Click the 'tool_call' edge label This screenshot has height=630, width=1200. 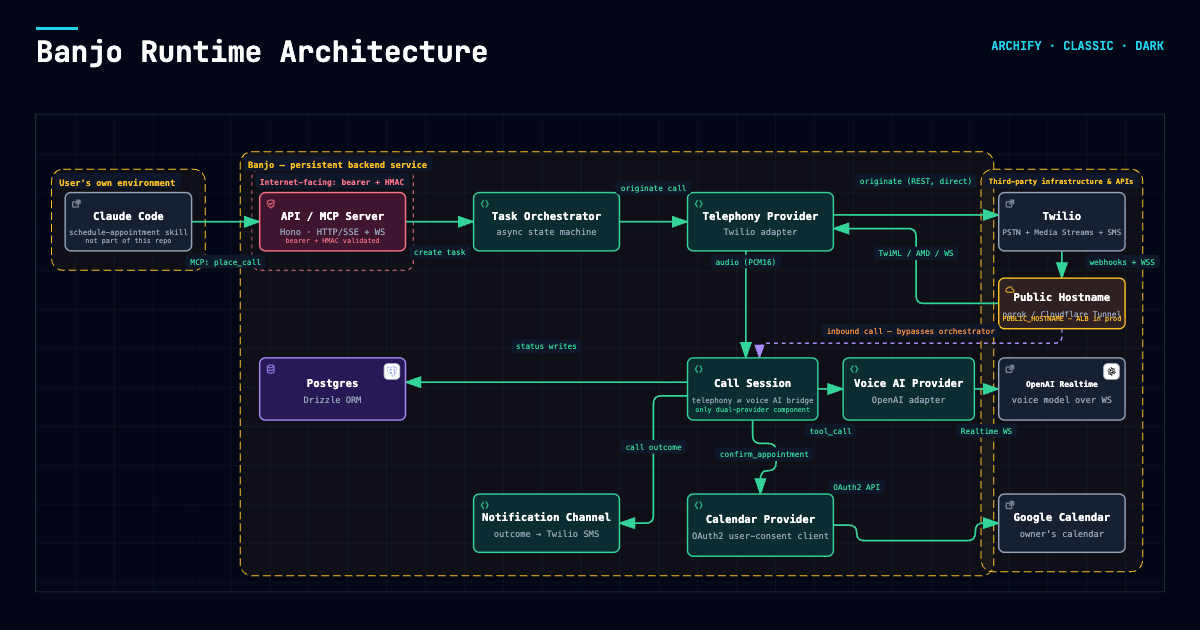[x=831, y=431]
